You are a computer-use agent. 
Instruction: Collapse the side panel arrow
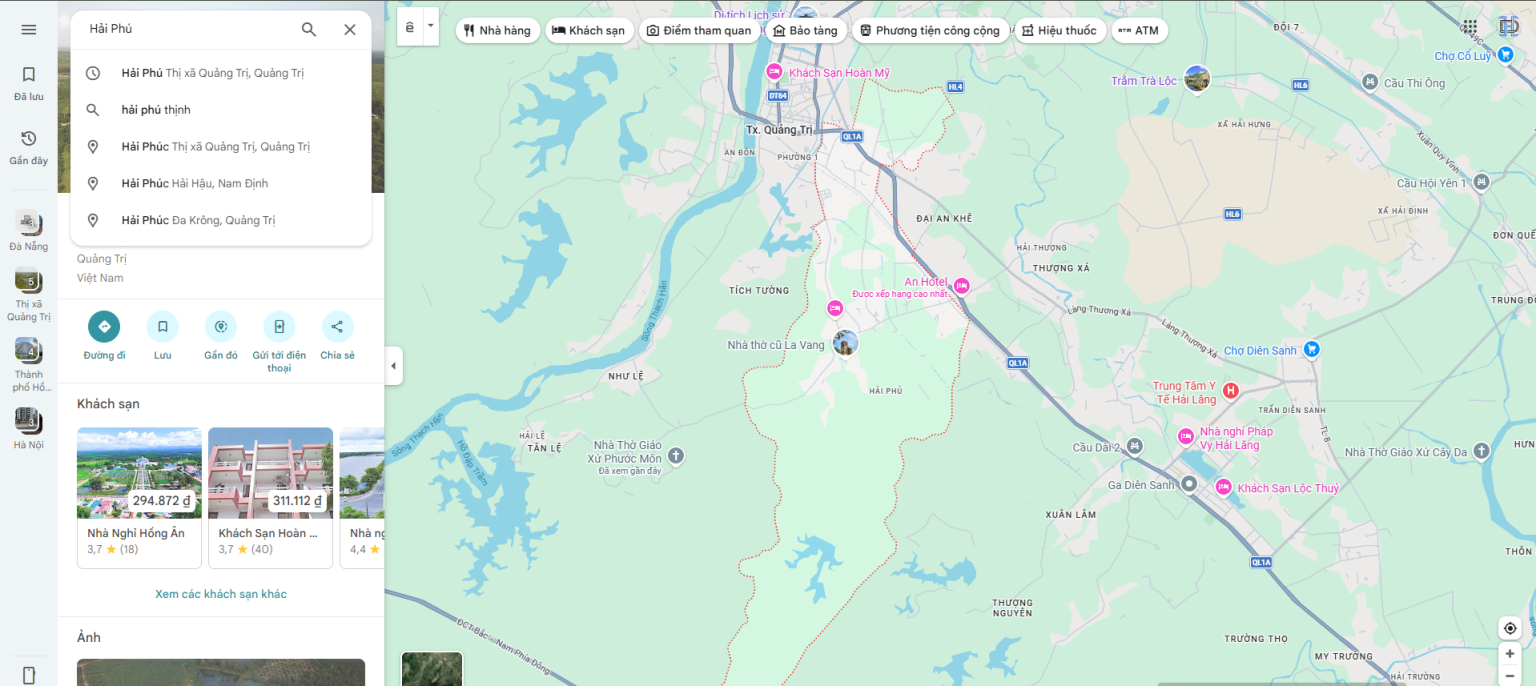393,366
